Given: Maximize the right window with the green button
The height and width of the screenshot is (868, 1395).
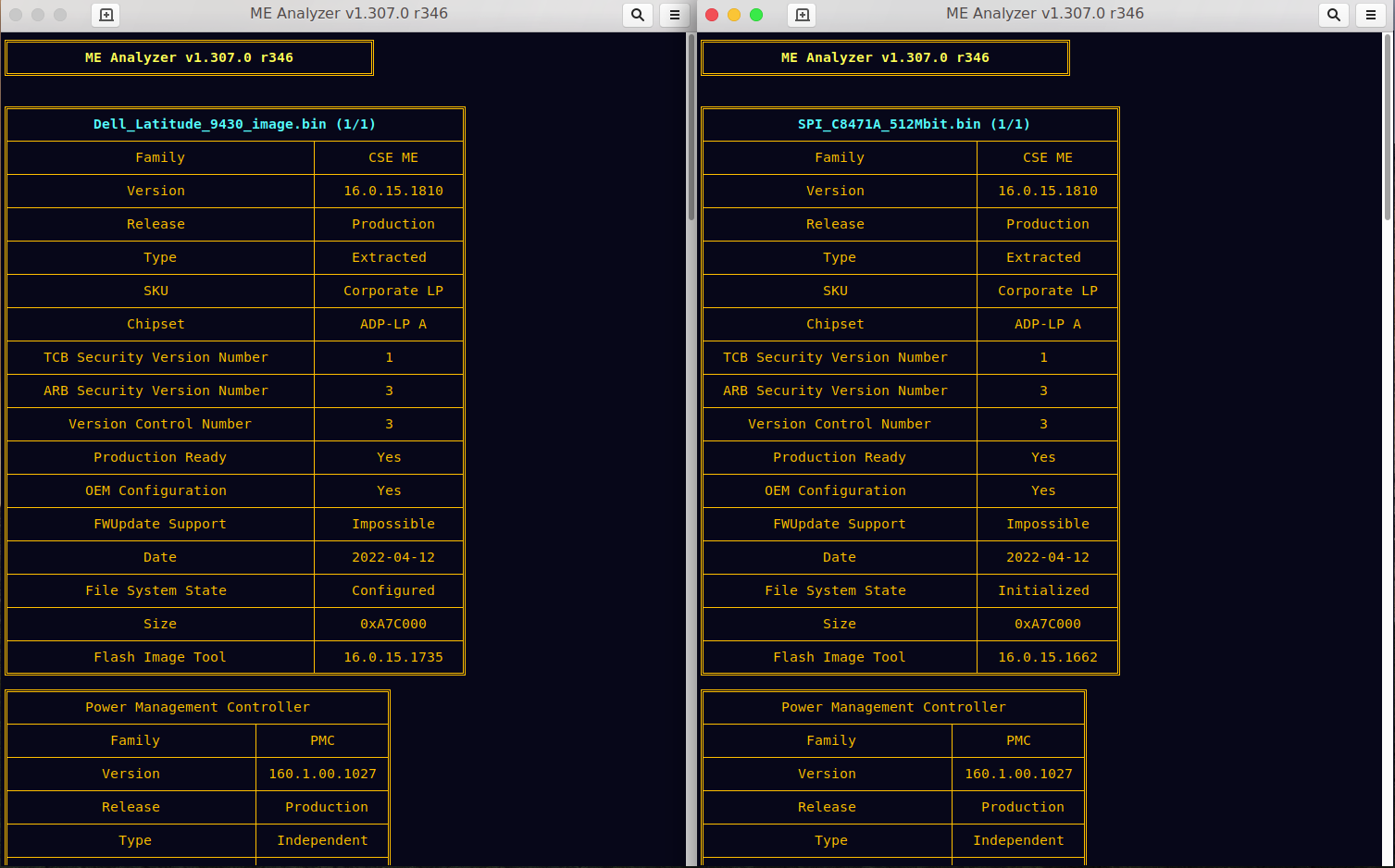Looking at the screenshot, I should click(x=756, y=15).
